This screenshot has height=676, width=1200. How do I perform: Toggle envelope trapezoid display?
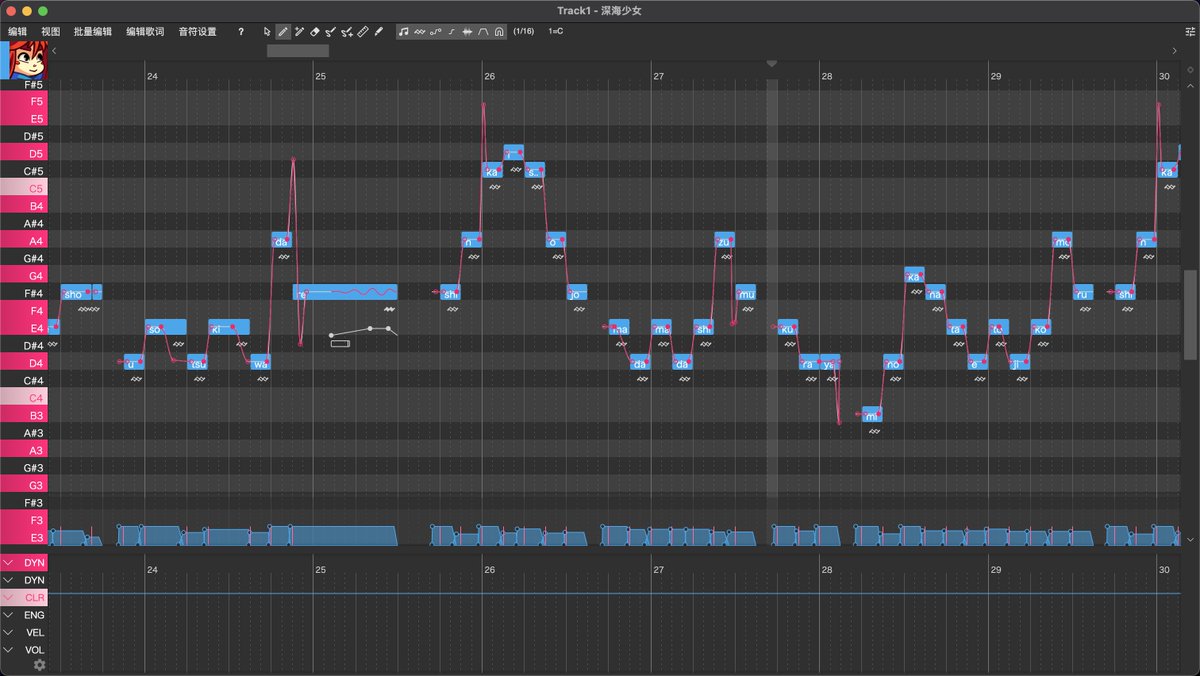point(483,31)
